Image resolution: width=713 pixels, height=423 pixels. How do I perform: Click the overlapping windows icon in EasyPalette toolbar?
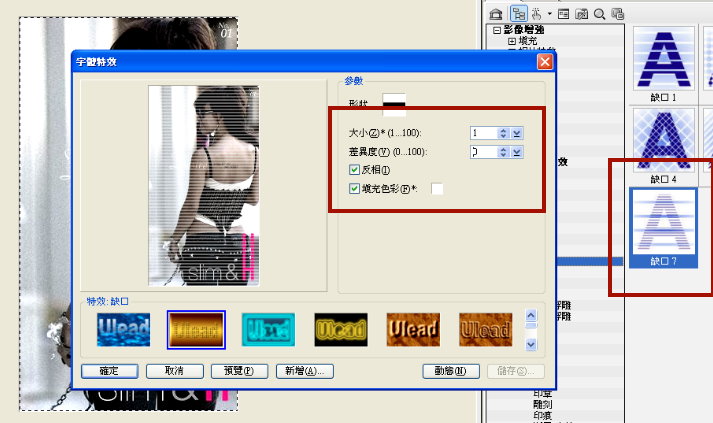pyautogui.click(x=618, y=14)
